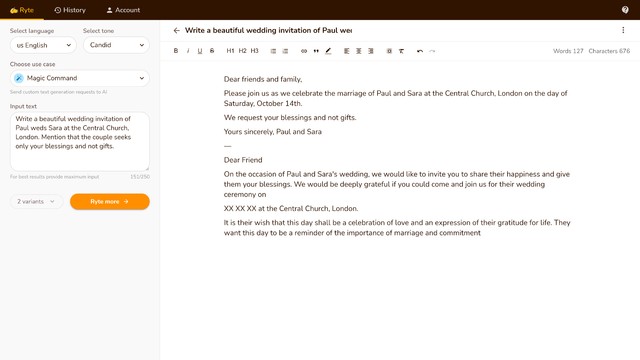Apply H2 heading style
The height and width of the screenshot is (360, 640).
[x=242, y=51]
